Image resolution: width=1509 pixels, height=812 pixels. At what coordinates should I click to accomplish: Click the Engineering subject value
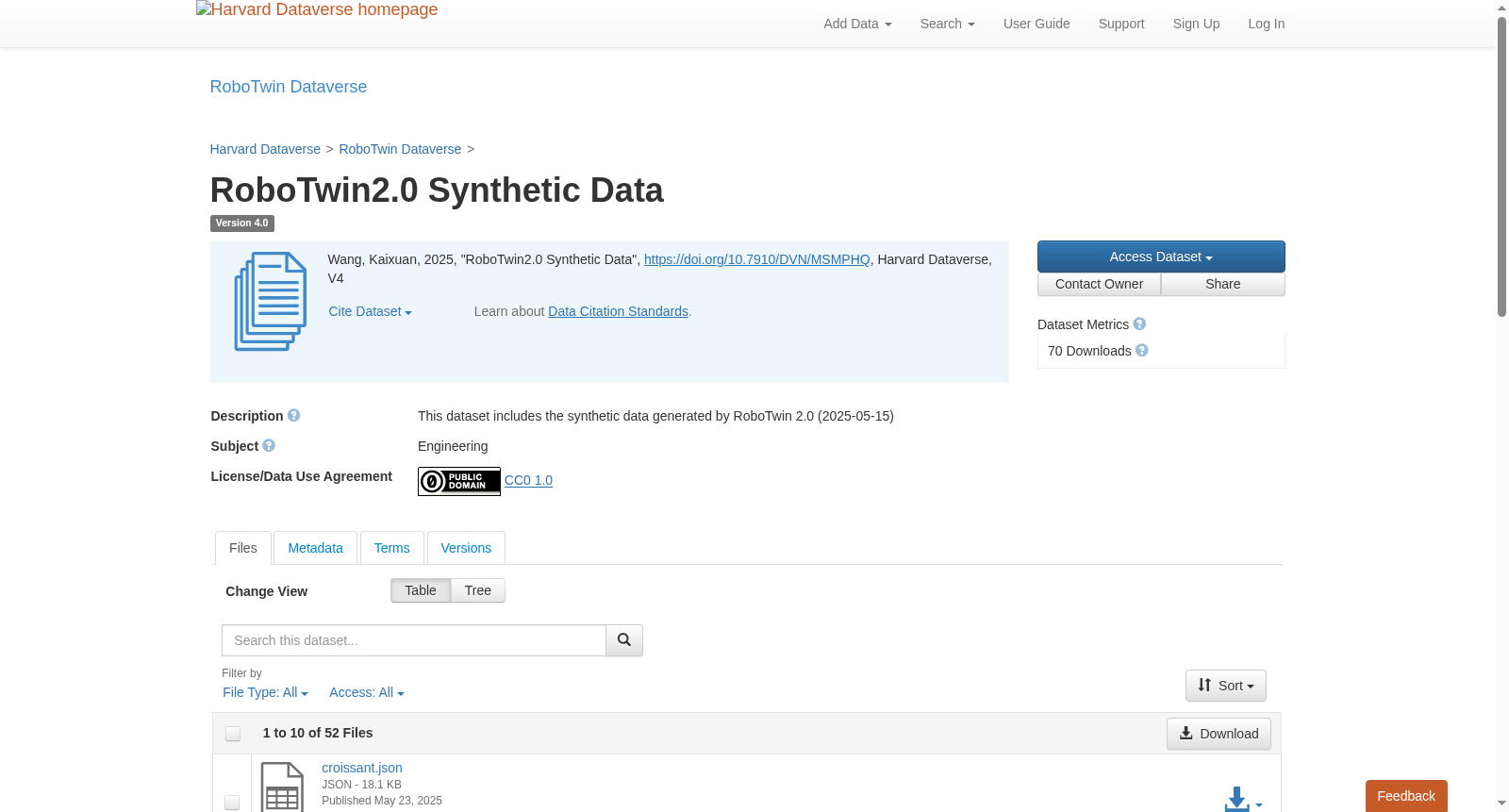click(x=453, y=446)
